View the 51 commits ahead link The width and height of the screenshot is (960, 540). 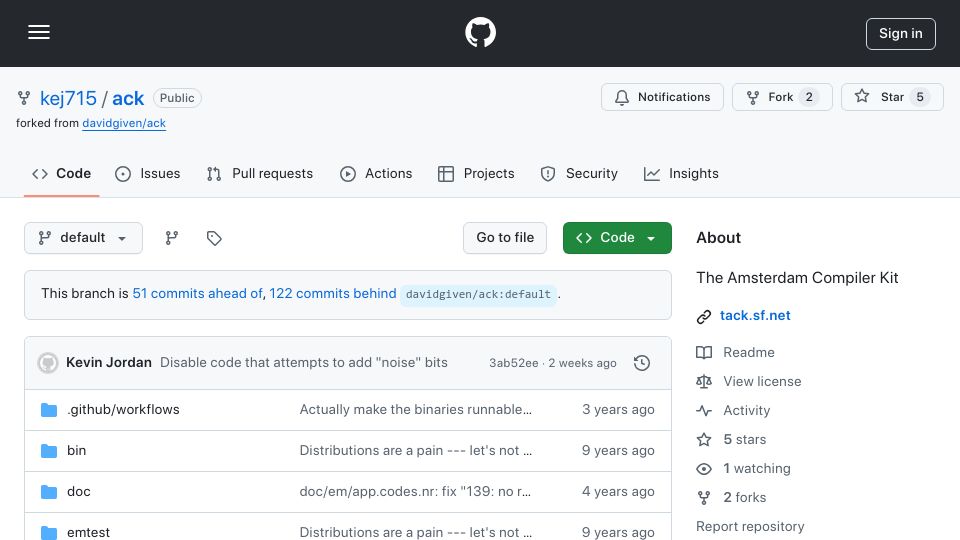click(x=197, y=294)
